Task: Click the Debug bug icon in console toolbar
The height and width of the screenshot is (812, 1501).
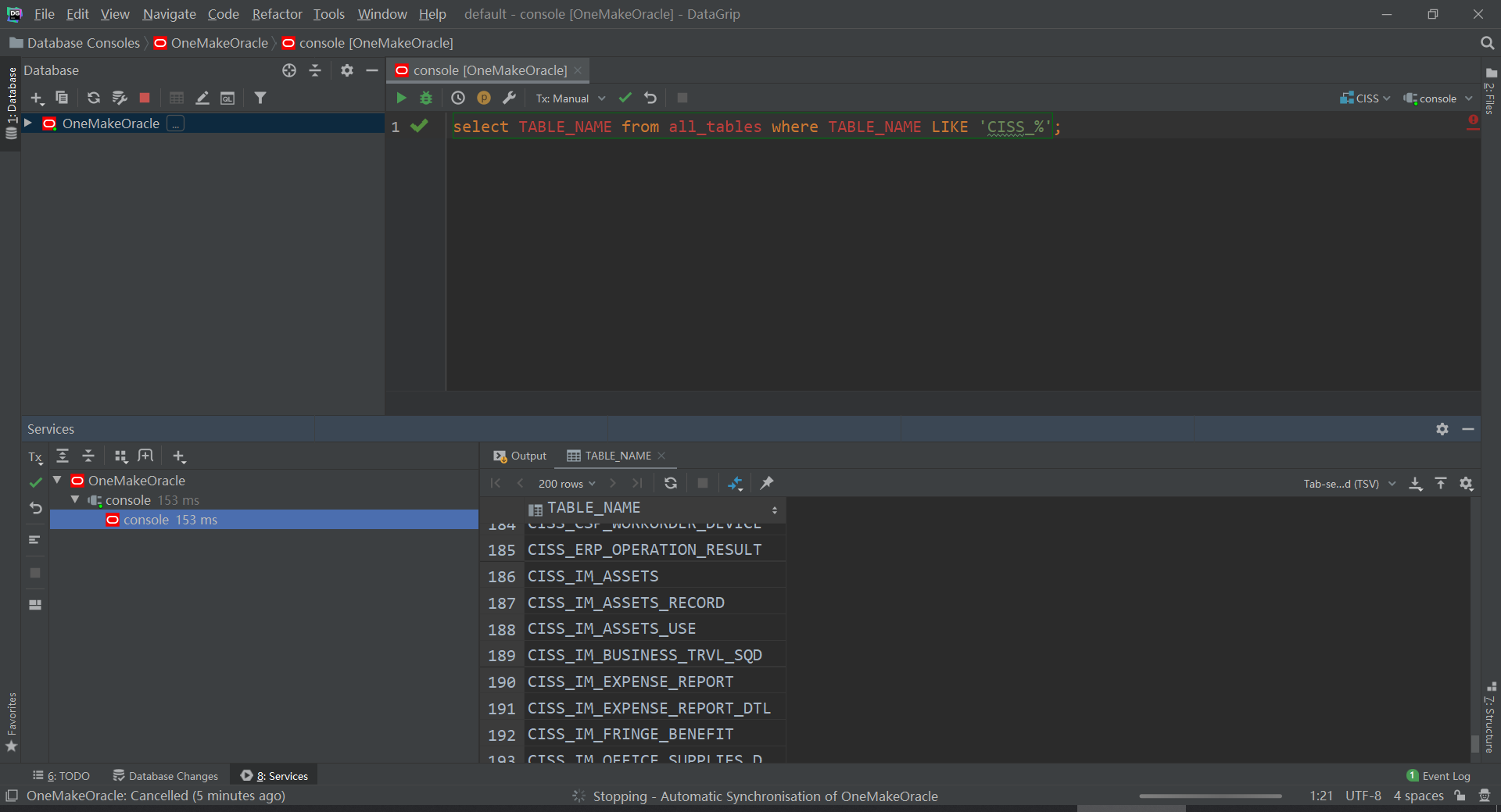Action: [x=426, y=98]
